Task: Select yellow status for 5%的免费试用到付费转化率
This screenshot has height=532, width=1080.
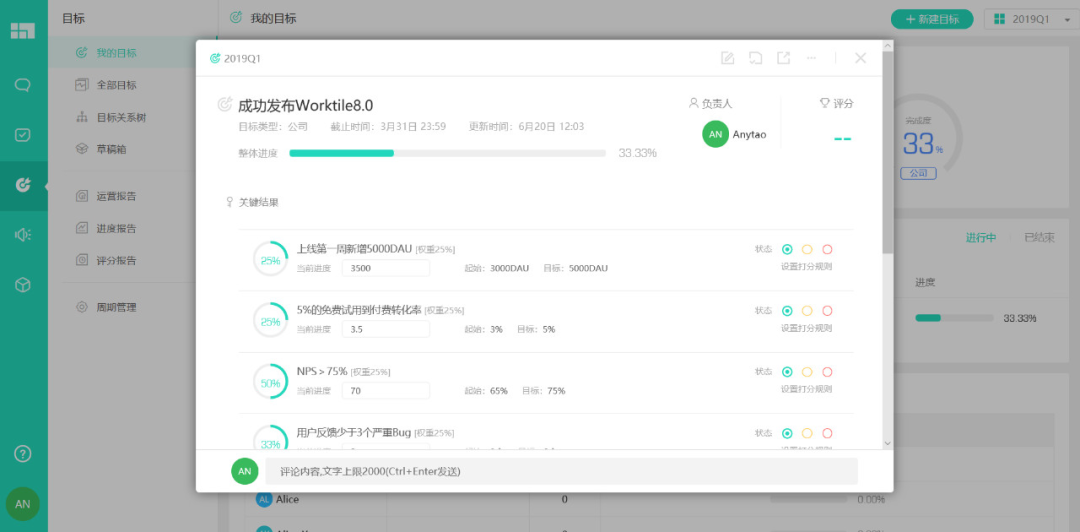Action: tap(807, 311)
